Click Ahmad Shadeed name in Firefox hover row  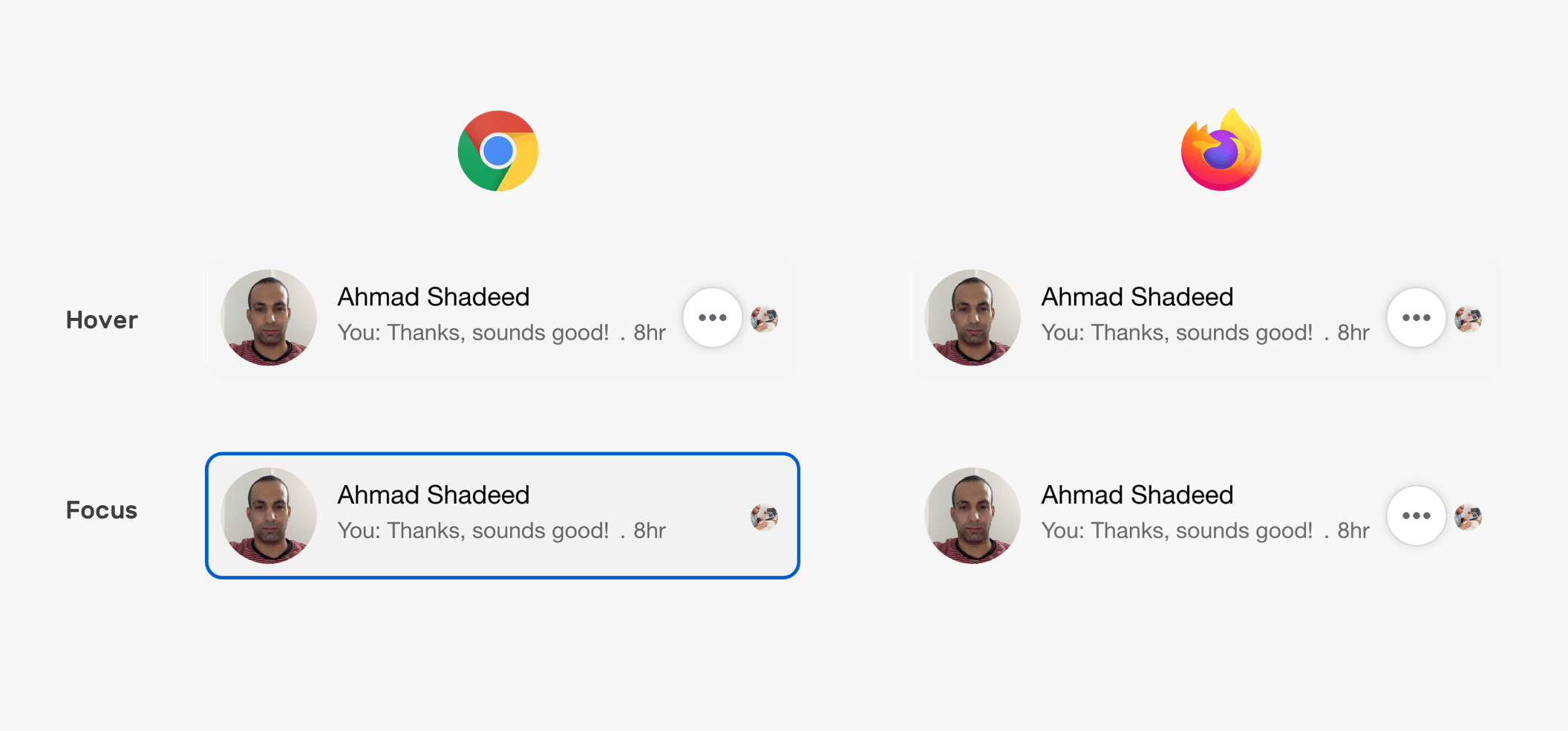[x=1137, y=297]
